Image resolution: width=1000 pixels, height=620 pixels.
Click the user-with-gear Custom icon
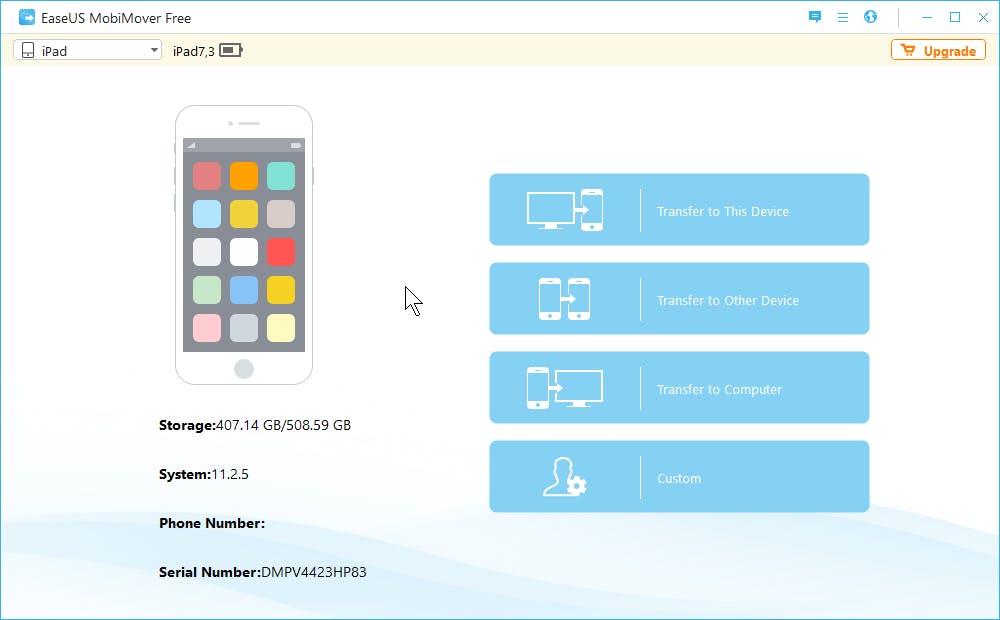coord(564,477)
